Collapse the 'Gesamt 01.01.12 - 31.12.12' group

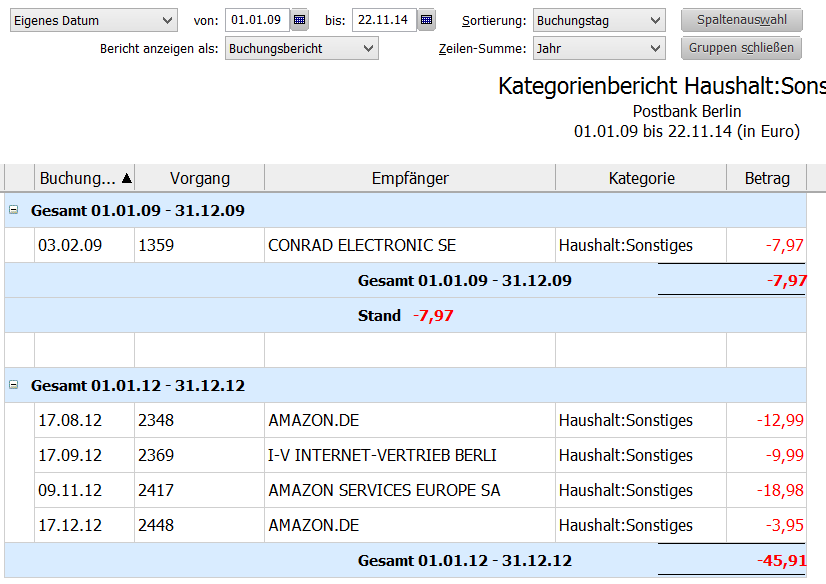pyautogui.click(x=13, y=386)
